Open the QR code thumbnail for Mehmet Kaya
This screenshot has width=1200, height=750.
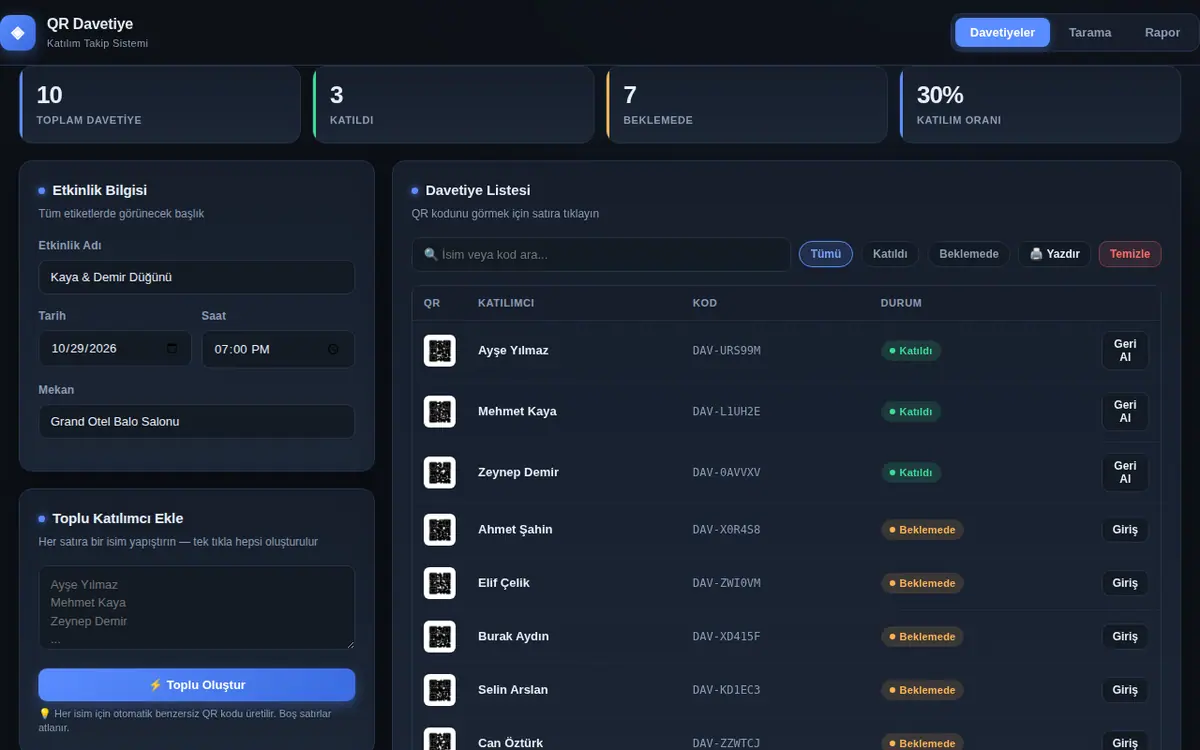[440, 412]
